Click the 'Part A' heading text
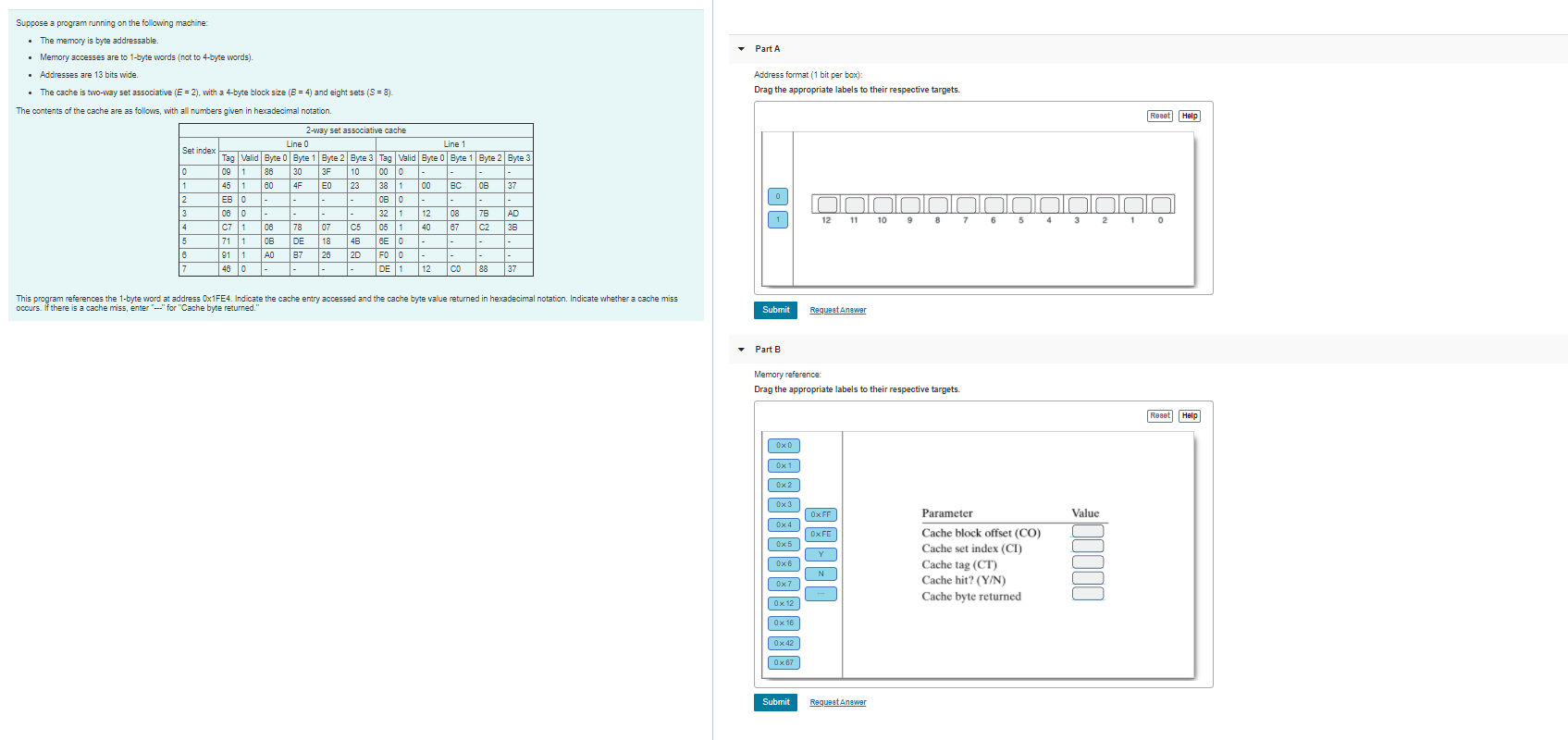1568x740 pixels. (x=768, y=49)
